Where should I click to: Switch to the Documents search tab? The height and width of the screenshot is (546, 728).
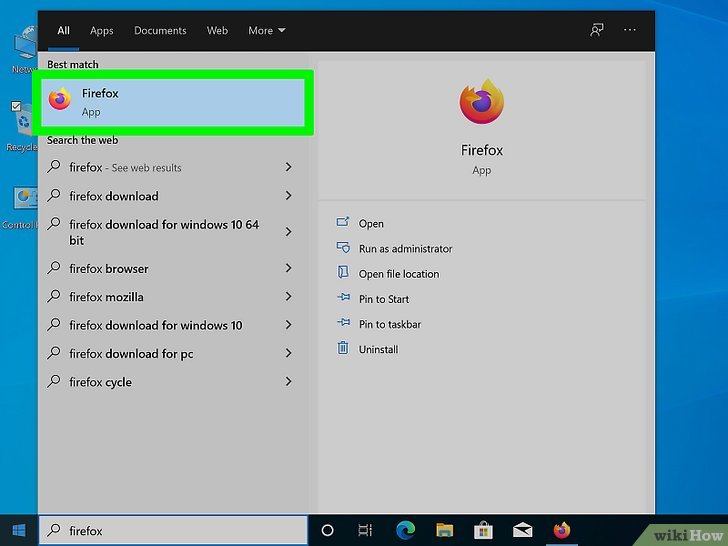click(x=160, y=31)
